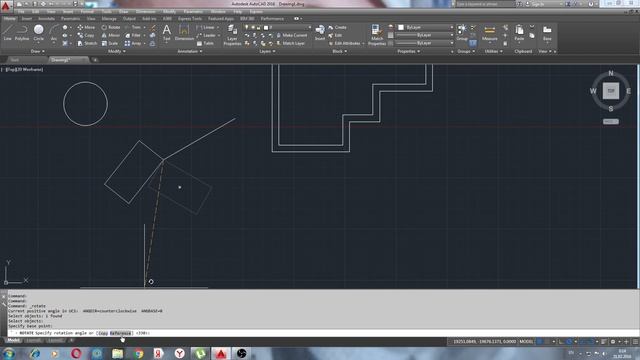The width and height of the screenshot is (640, 360).
Task: Click the Copy tool in Modify panel
Action: tap(86, 36)
